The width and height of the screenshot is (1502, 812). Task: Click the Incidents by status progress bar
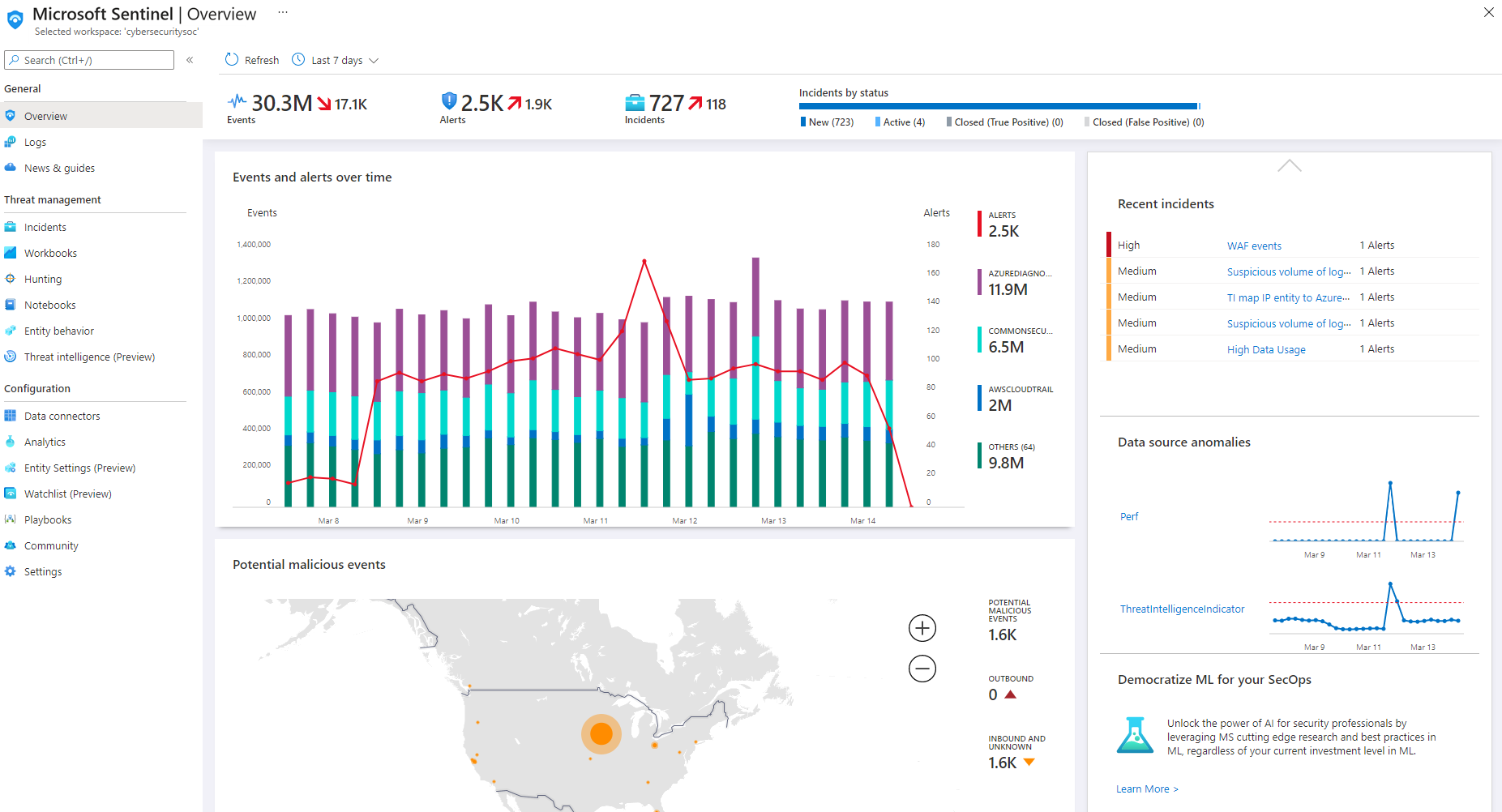tap(999, 106)
